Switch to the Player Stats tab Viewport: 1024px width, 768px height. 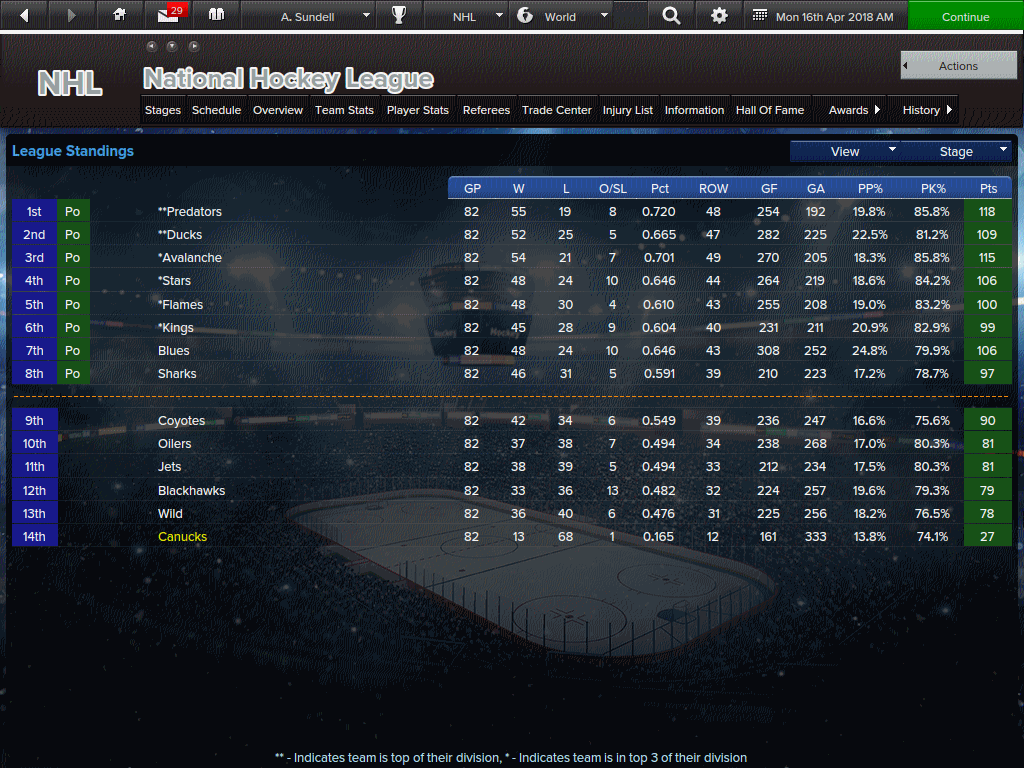point(417,110)
